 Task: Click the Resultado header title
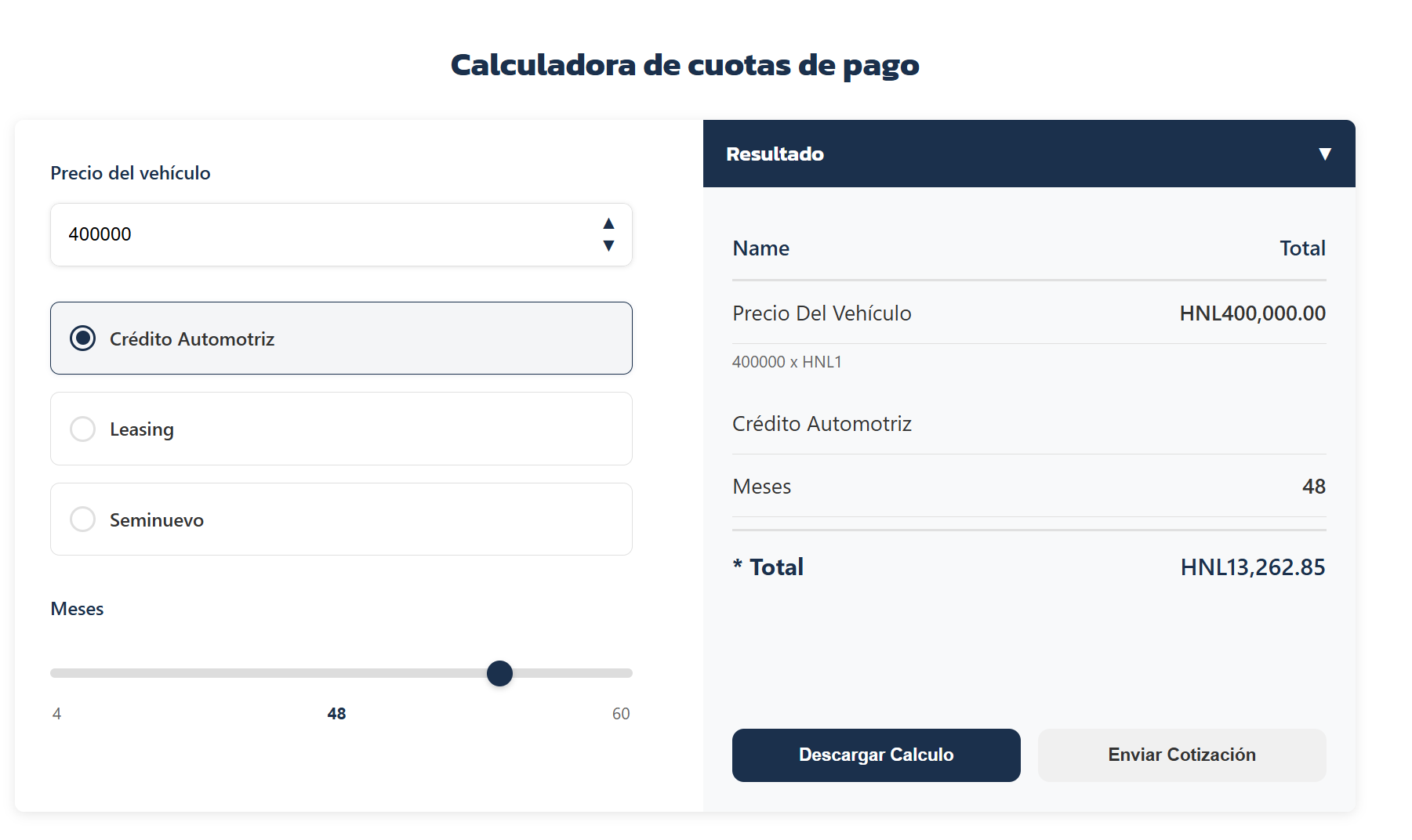point(775,154)
